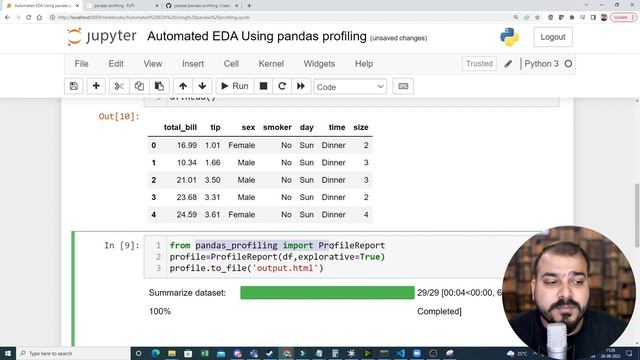
Task: Click the cell value 16.99
Action: (187, 145)
